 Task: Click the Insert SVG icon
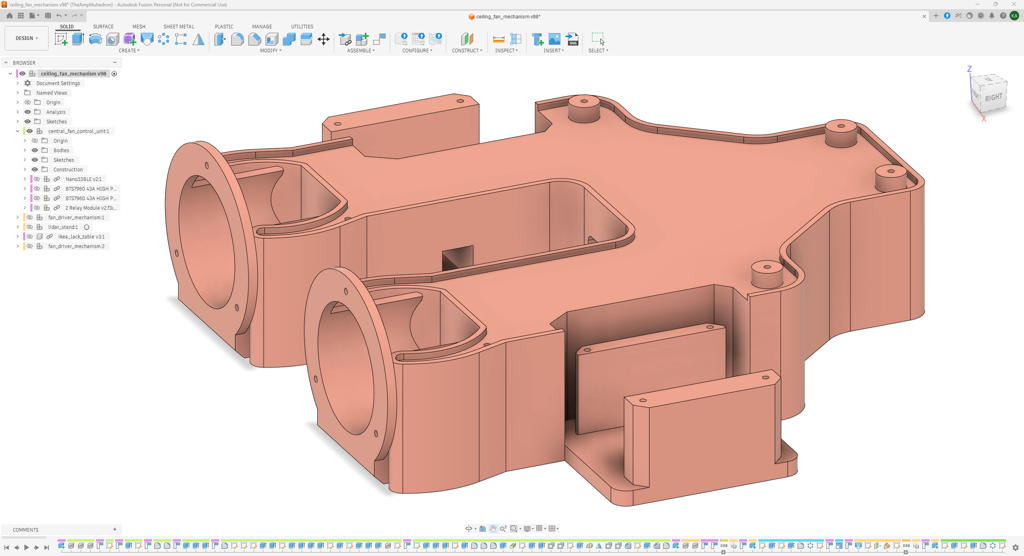pyautogui.click(x=572, y=39)
